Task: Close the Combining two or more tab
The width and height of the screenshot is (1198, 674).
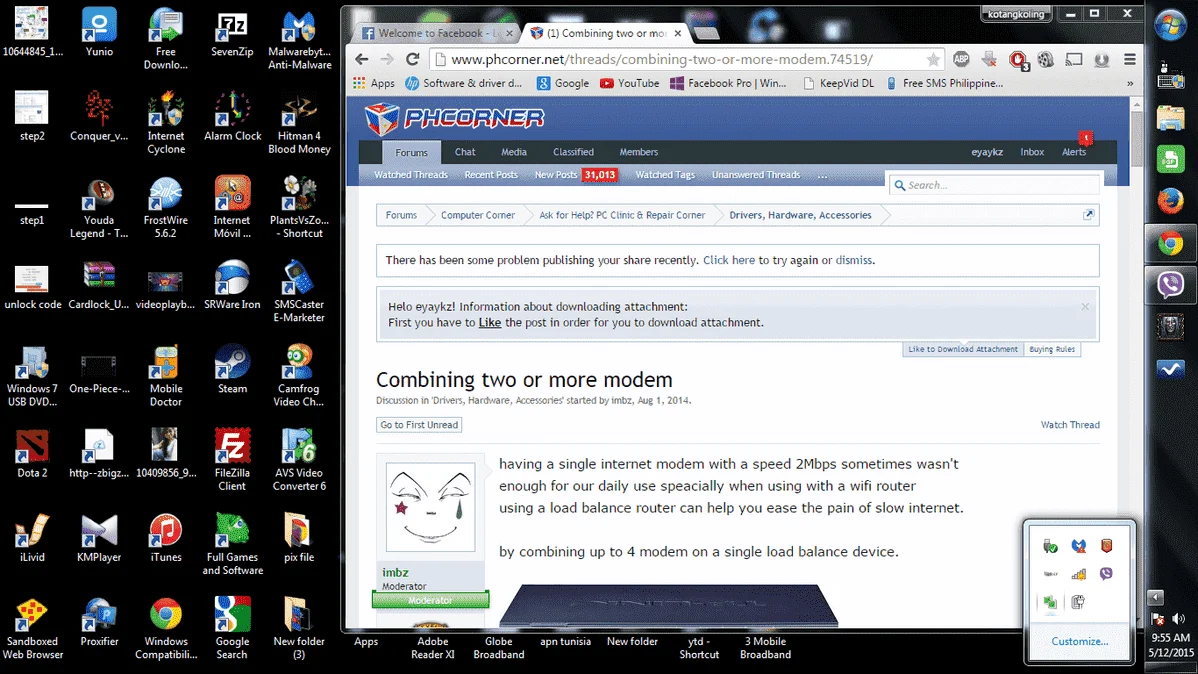Action: (x=678, y=33)
